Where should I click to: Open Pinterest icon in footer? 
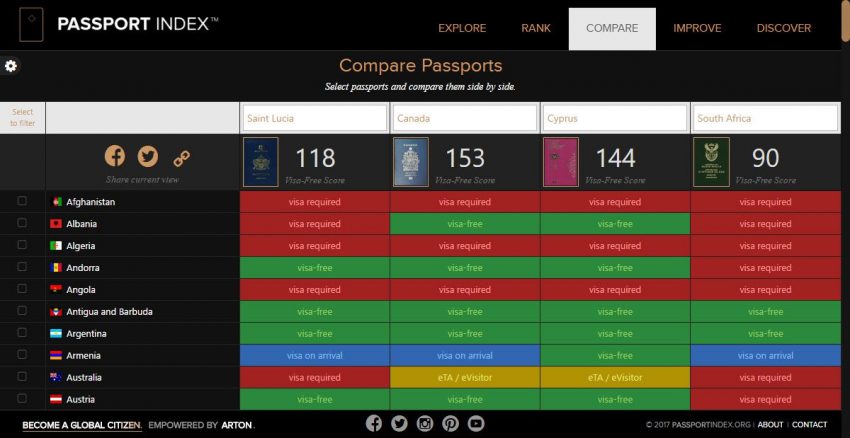point(451,423)
